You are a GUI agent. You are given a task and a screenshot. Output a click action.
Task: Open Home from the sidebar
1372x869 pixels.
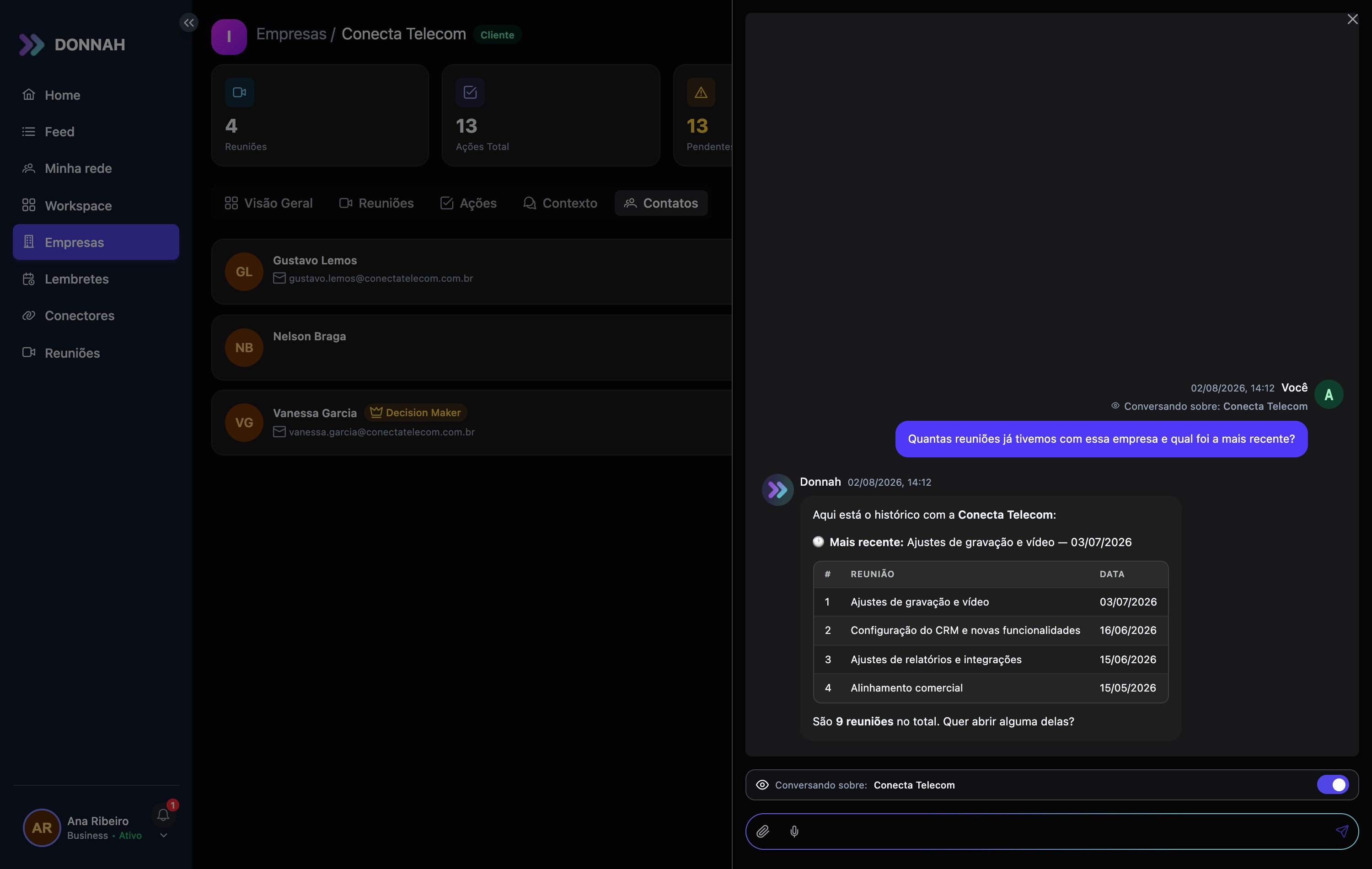tap(96, 95)
